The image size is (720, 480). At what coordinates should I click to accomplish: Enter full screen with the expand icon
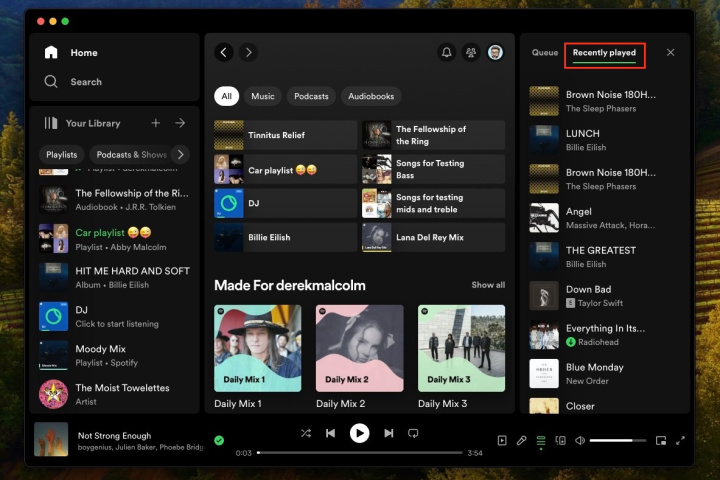point(681,440)
